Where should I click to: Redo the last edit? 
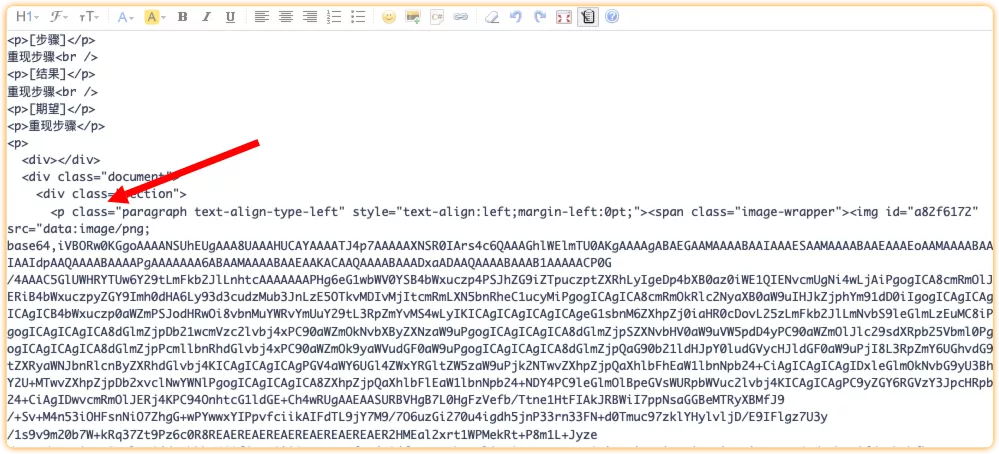pyautogui.click(x=540, y=17)
